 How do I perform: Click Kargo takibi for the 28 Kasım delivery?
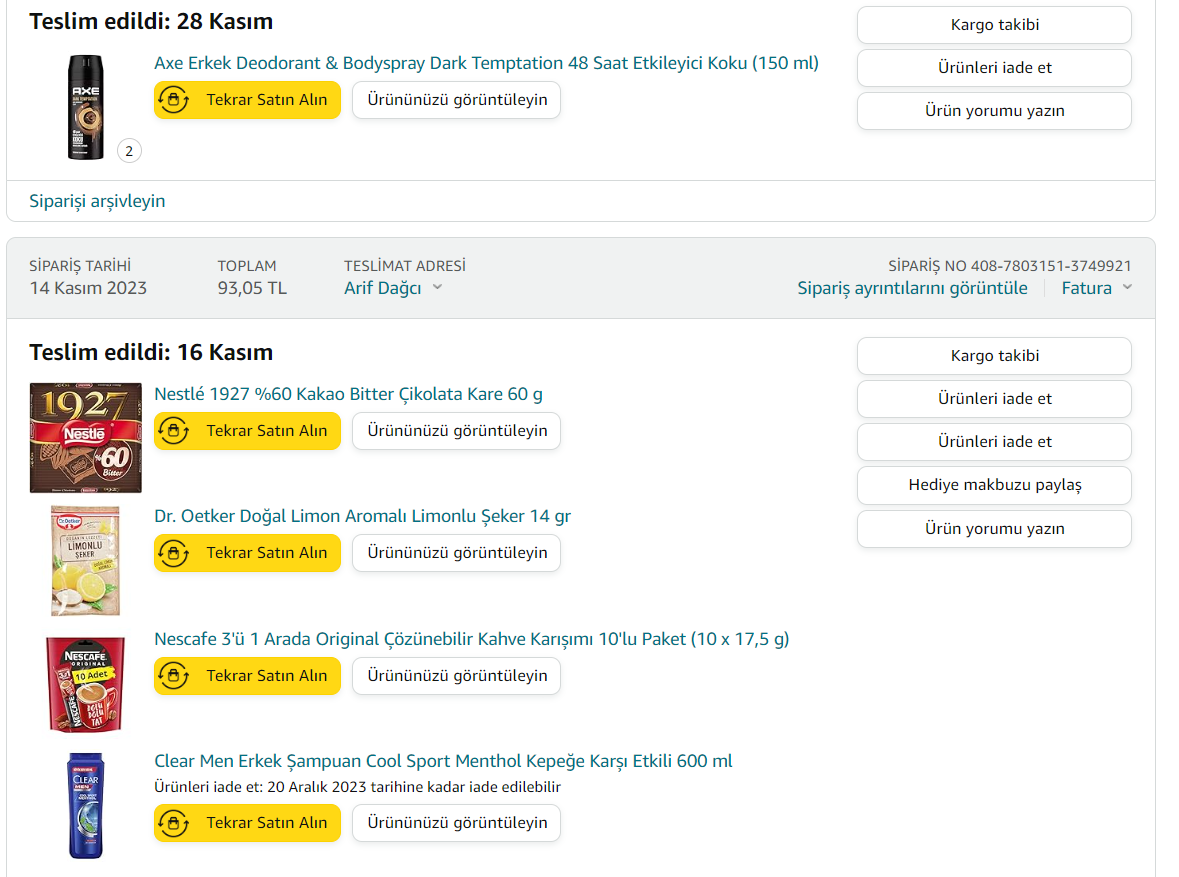(994, 25)
